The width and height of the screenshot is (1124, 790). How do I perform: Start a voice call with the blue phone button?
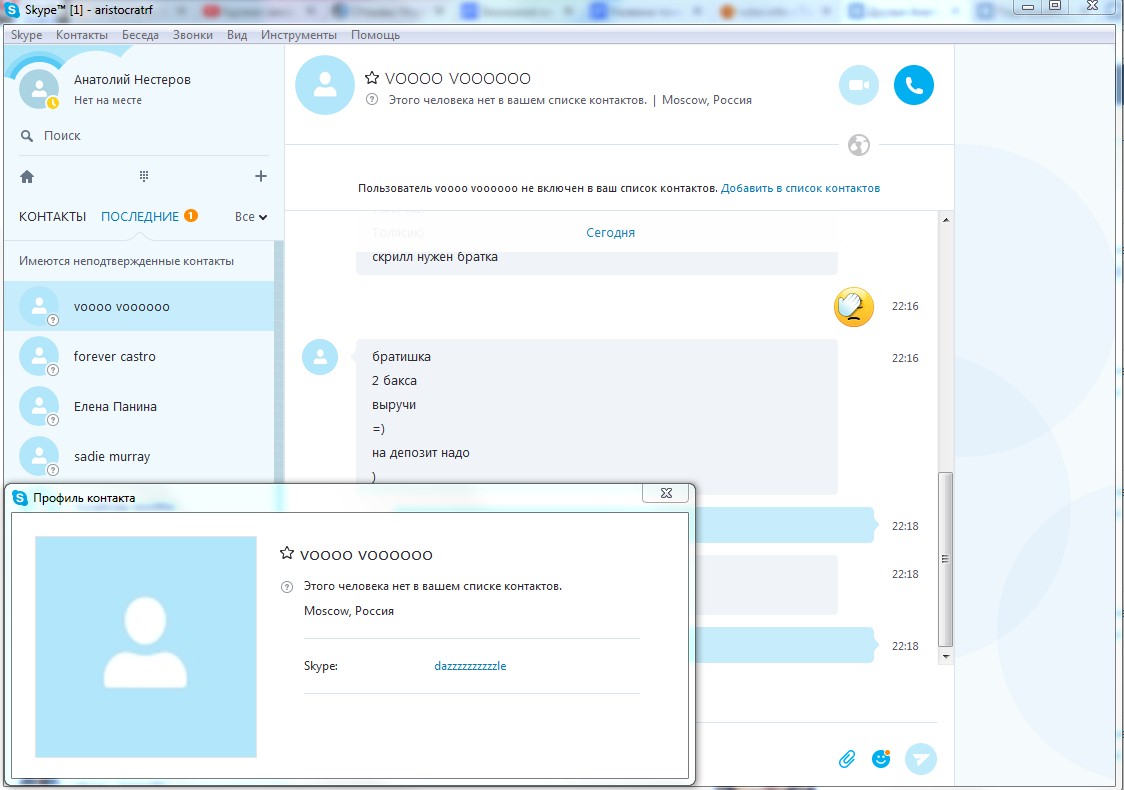[914, 85]
